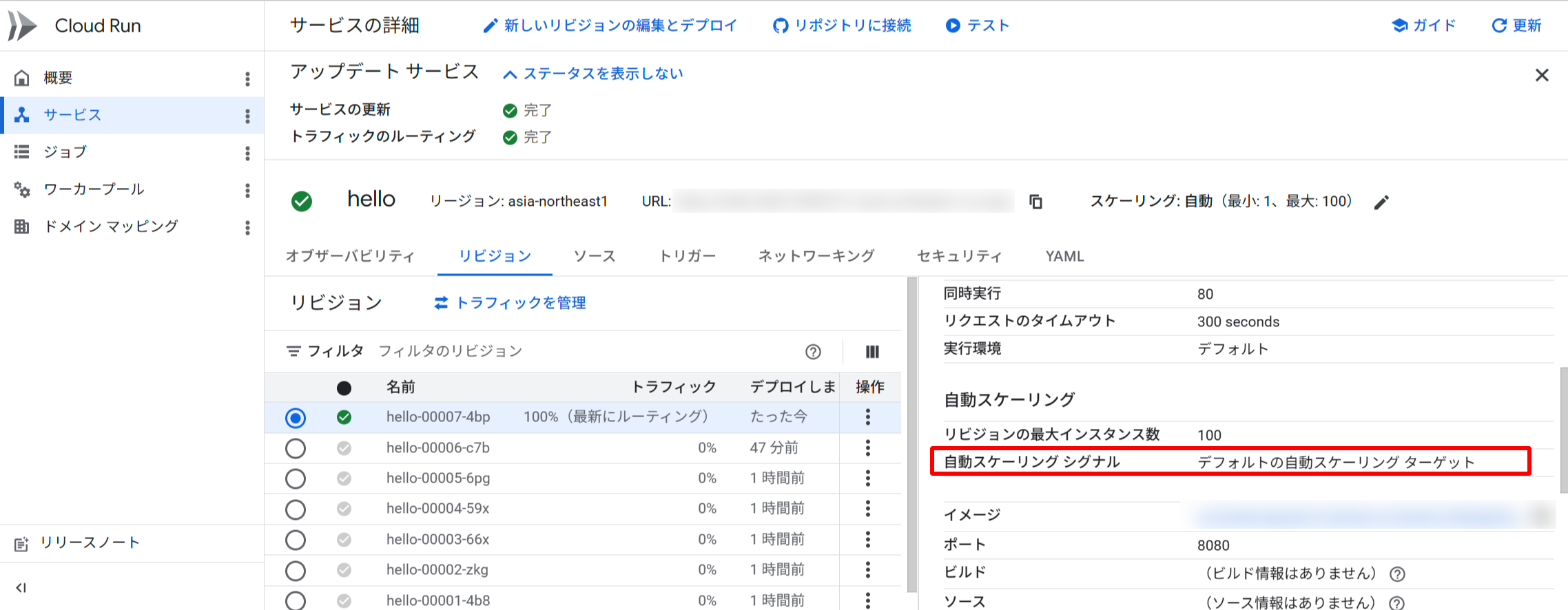1568x610 pixels.
Task: Open the column display options icon
Action: tap(872, 352)
